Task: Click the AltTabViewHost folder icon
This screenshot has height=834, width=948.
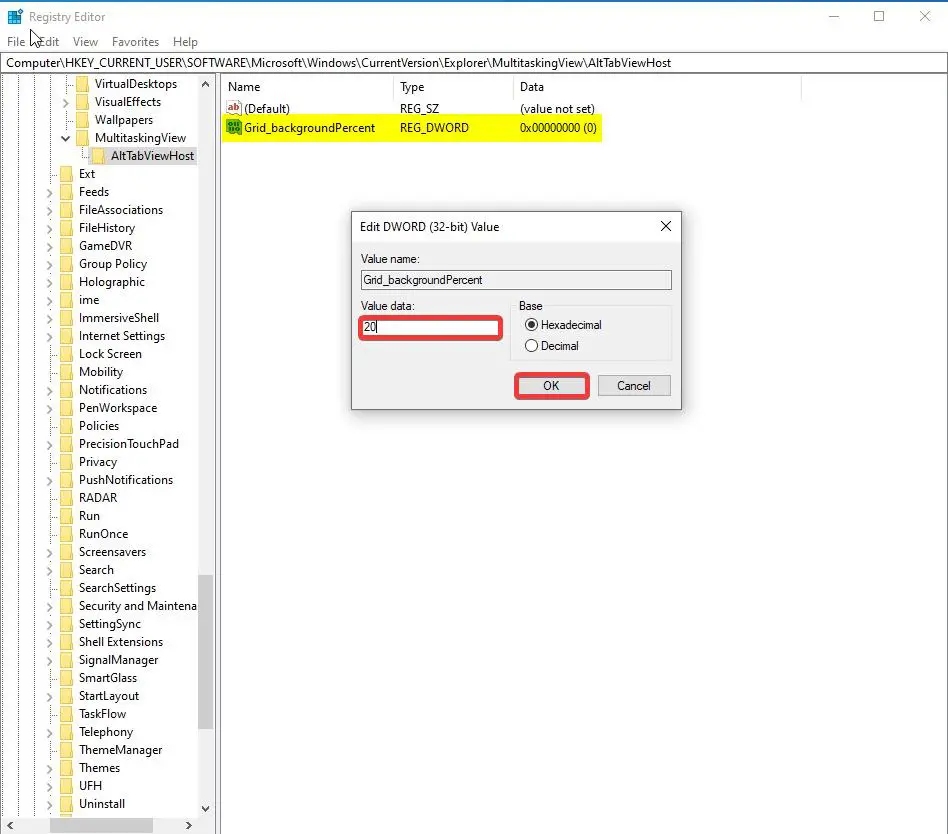Action: click(99, 156)
